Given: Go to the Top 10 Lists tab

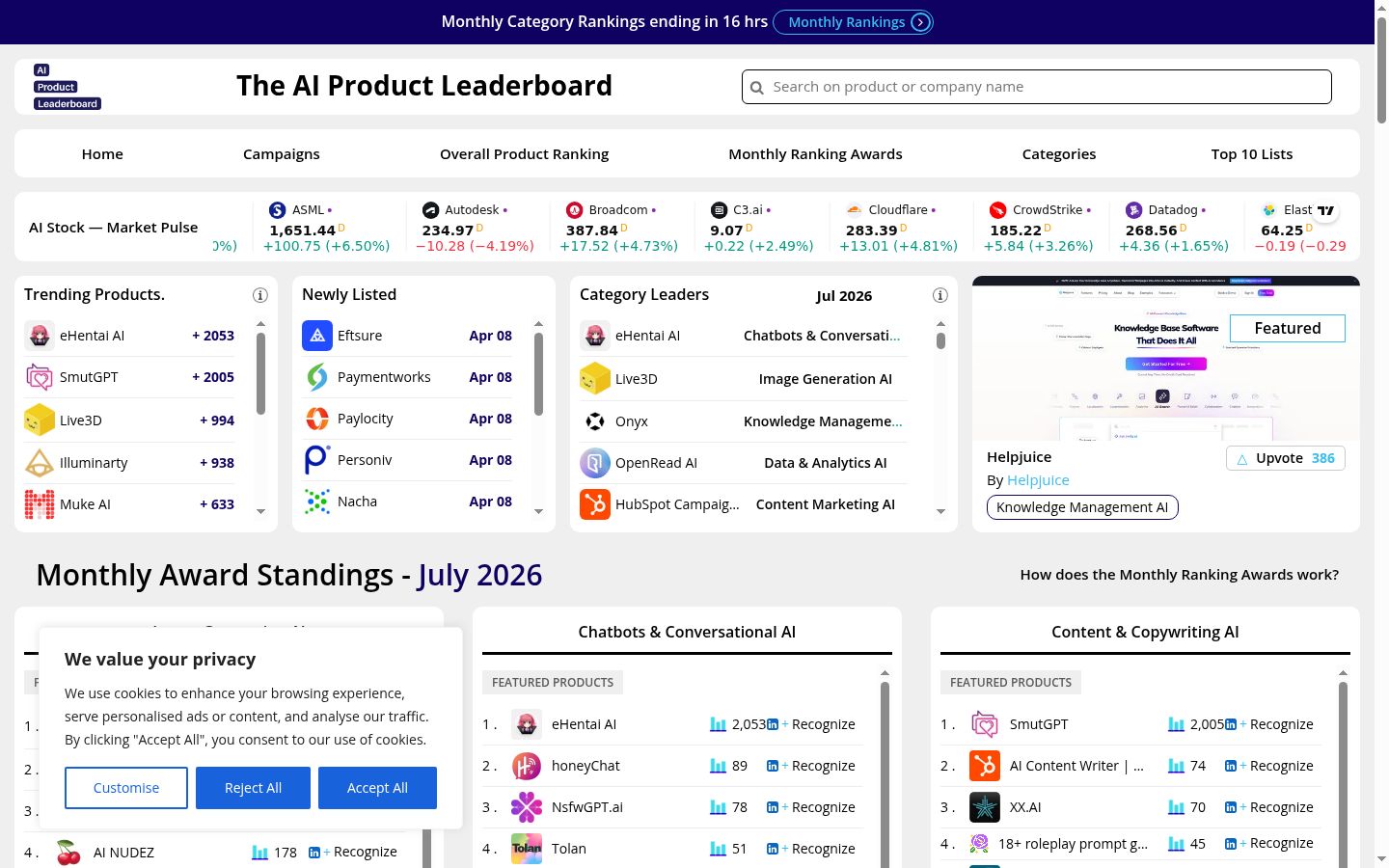Looking at the screenshot, I should [x=1252, y=154].
